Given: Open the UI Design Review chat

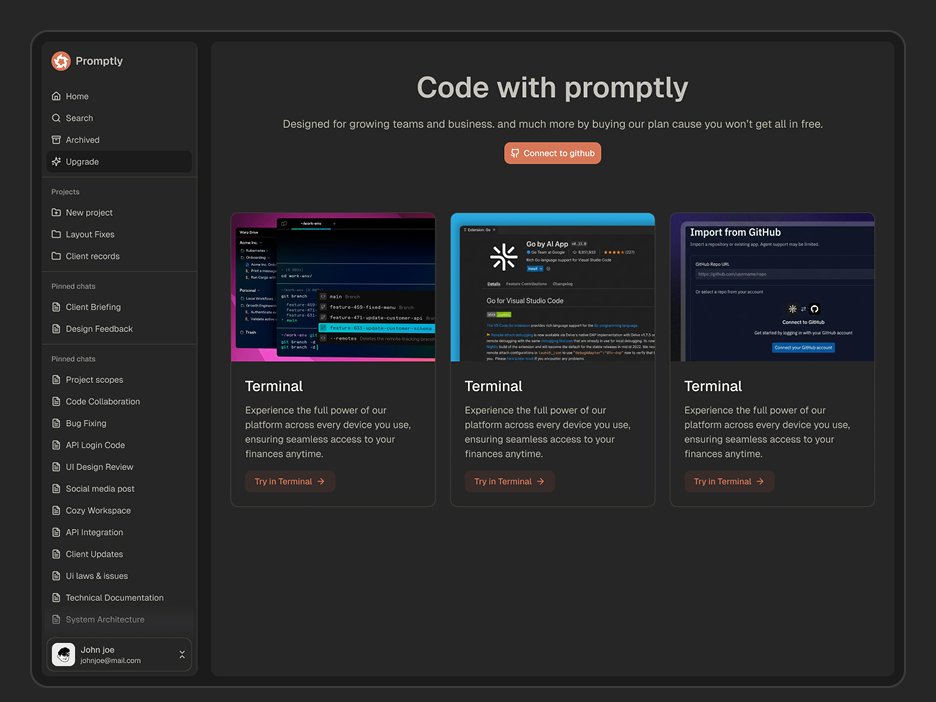Looking at the screenshot, I should coord(119,467).
